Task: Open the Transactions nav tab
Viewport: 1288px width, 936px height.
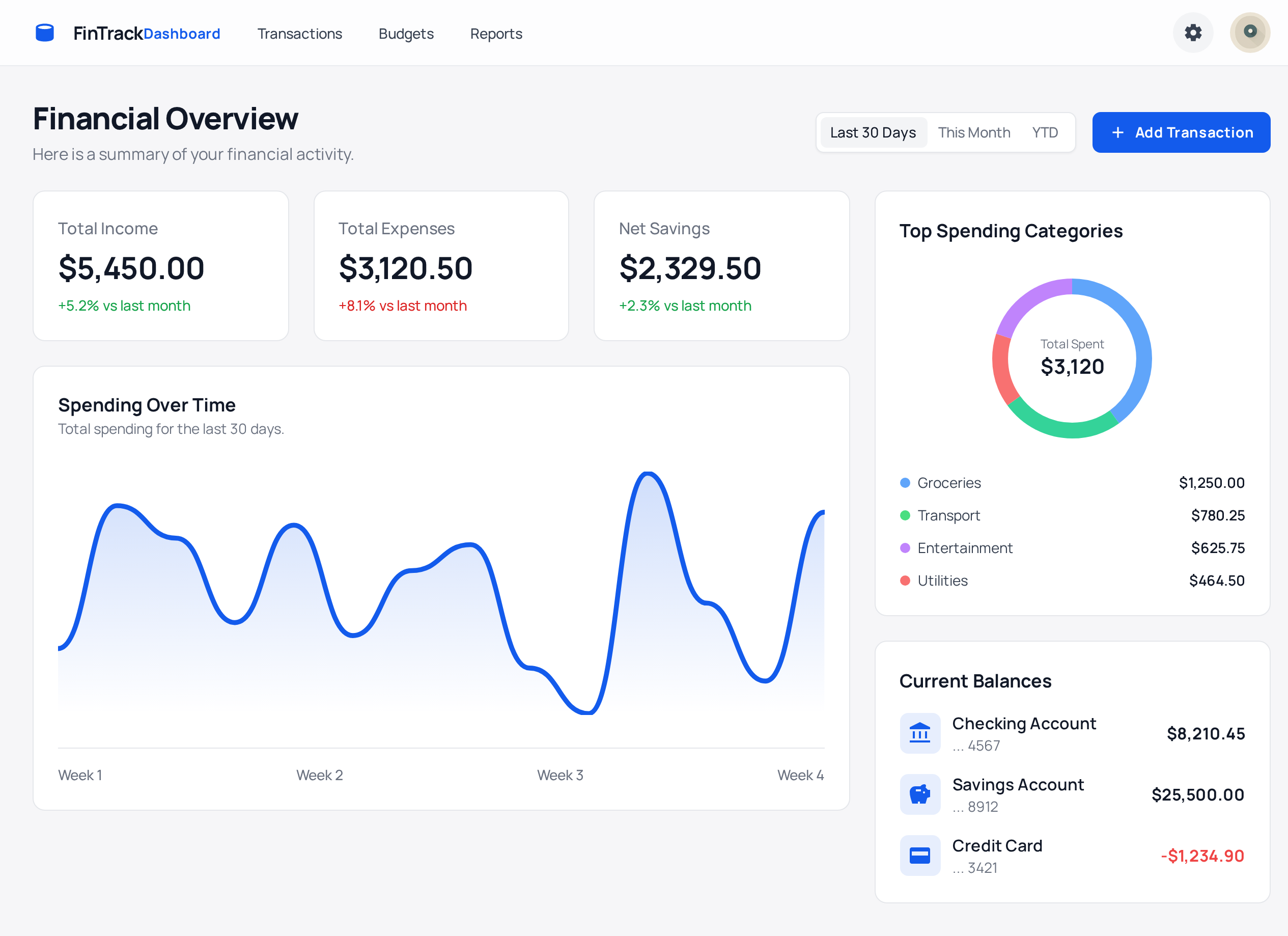Action: click(299, 34)
